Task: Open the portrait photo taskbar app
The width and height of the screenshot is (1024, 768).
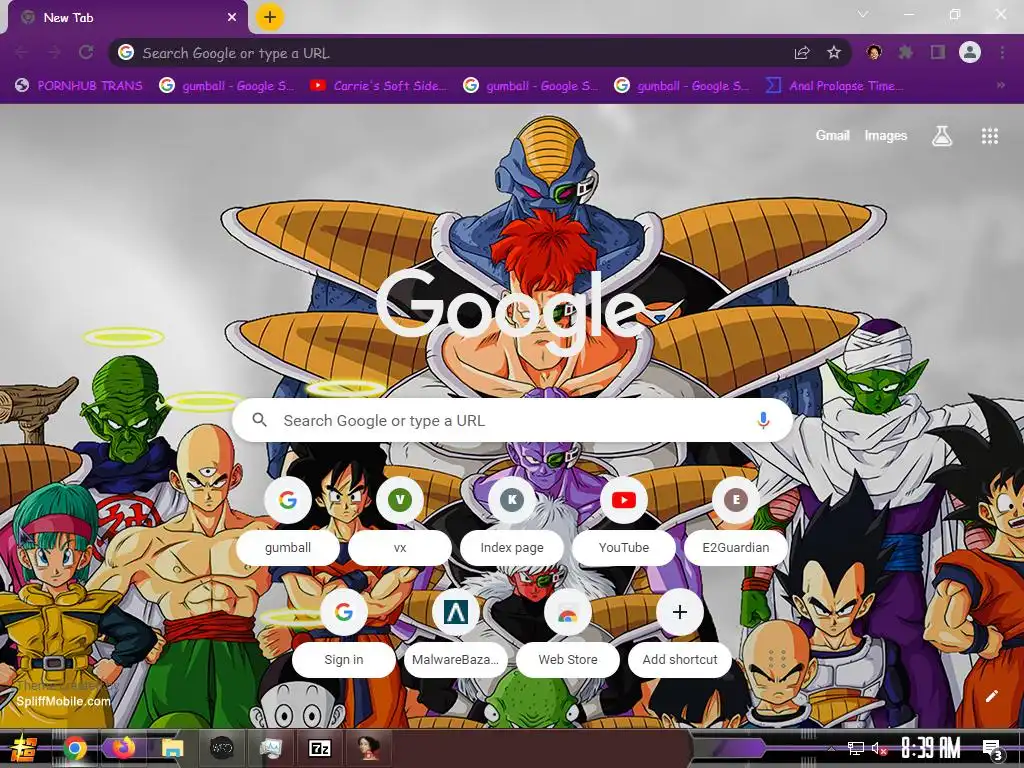Action: 368,748
